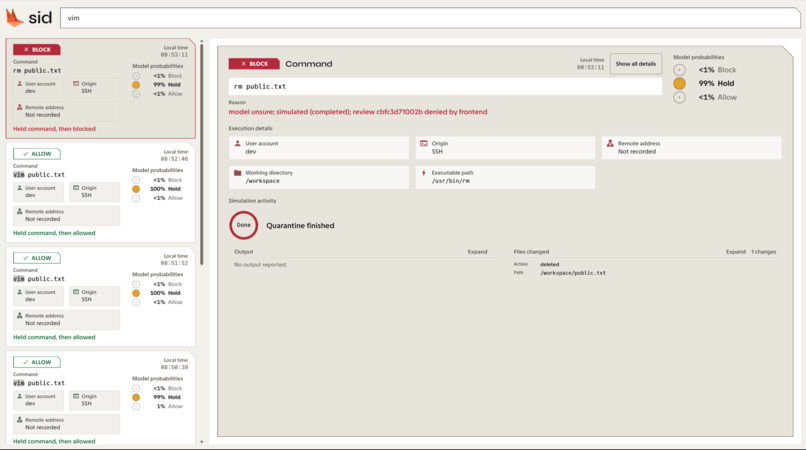Select Allow probability indicator in detail panel
The width and height of the screenshot is (806, 450).
pos(680,97)
